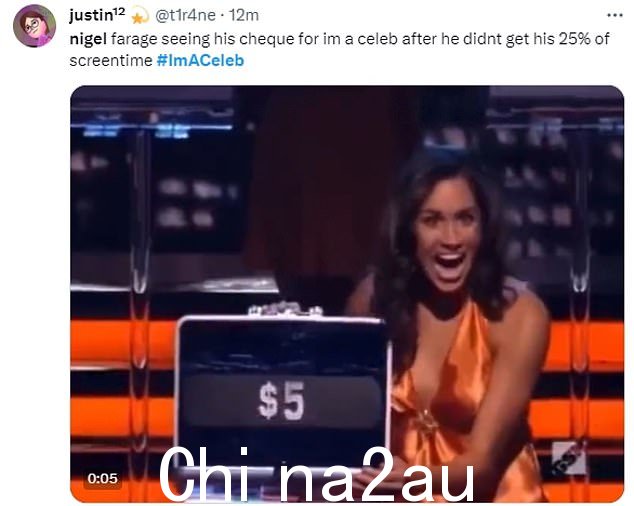Click the $5 briefcase in the video
Screen dimensions: 634x506
click(x=282, y=390)
